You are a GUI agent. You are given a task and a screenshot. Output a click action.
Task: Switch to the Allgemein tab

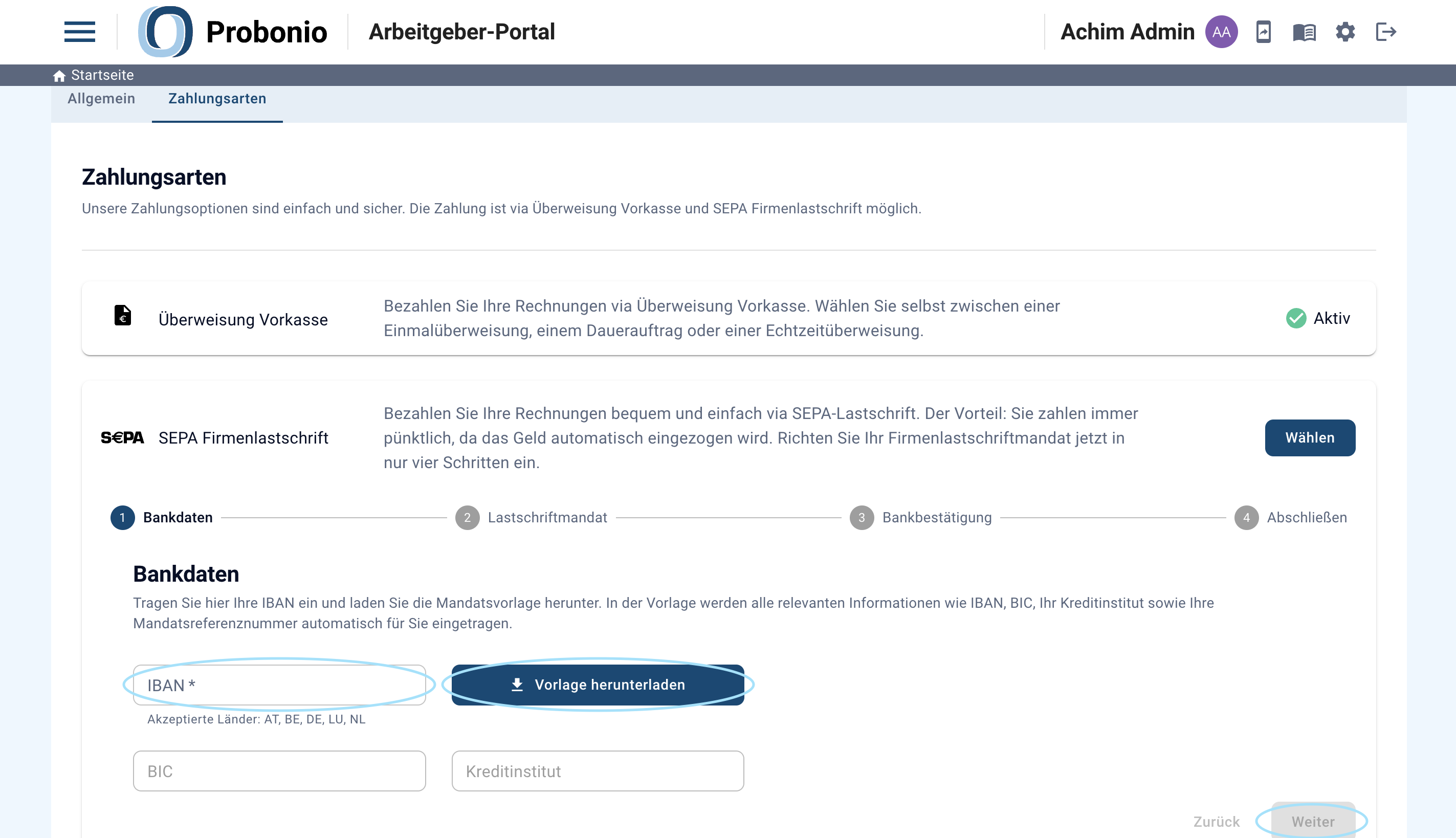(x=101, y=98)
